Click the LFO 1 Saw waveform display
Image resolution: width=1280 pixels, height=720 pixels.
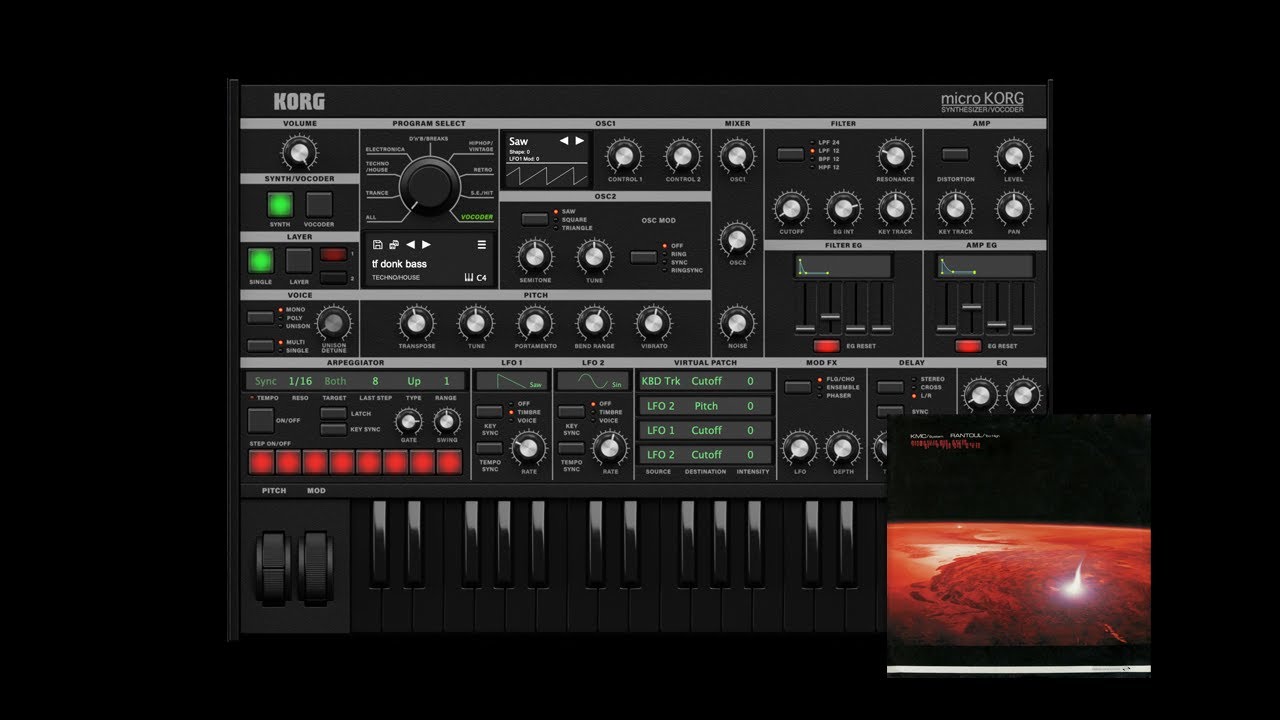coord(512,381)
